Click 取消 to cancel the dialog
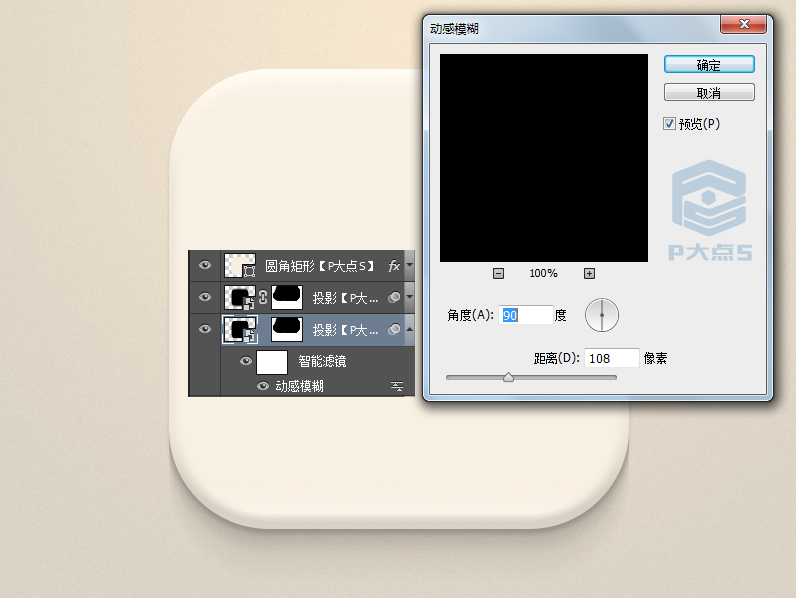The image size is (796, 598). tap(709, 93)
